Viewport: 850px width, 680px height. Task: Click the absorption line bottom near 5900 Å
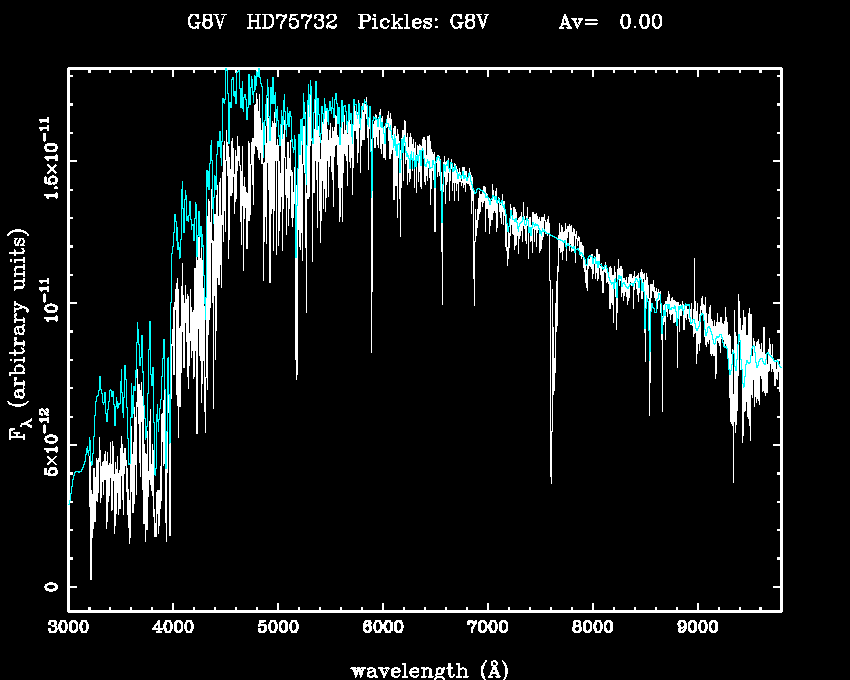point(372,351)
